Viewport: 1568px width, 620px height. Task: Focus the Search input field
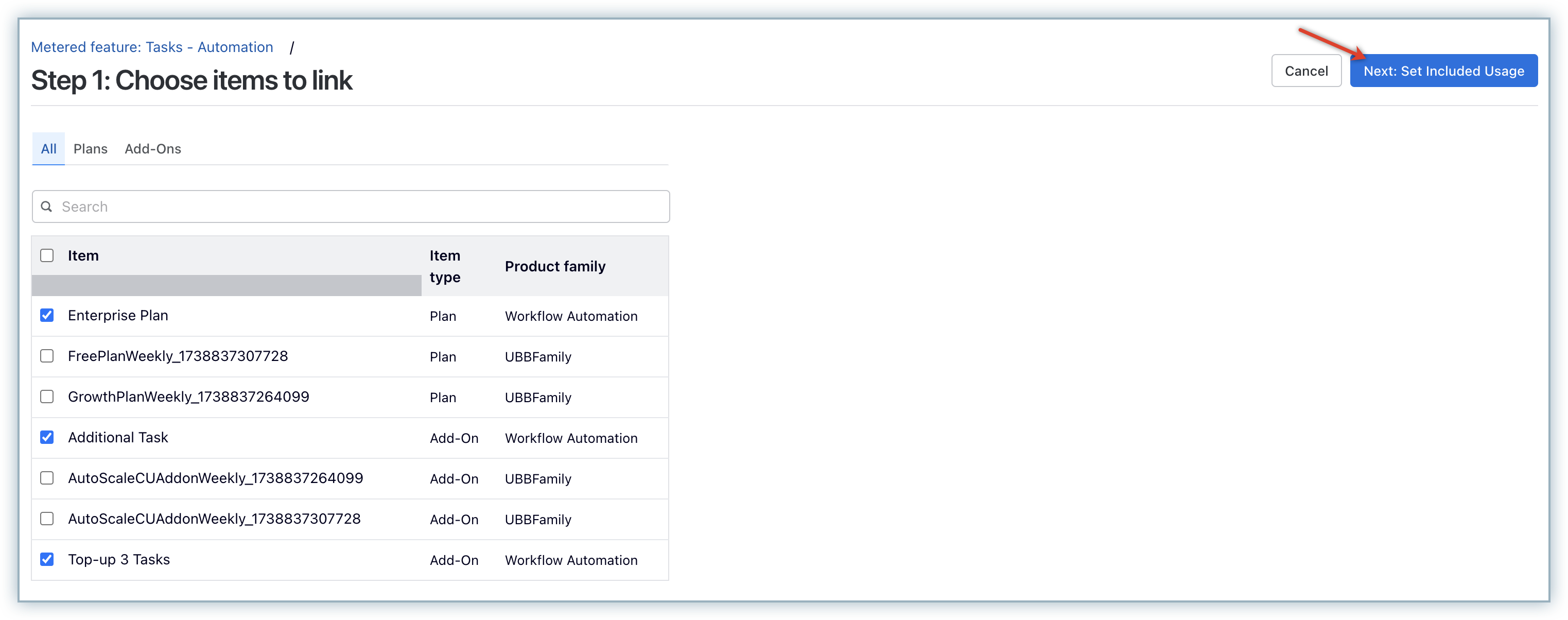(359, 206)
